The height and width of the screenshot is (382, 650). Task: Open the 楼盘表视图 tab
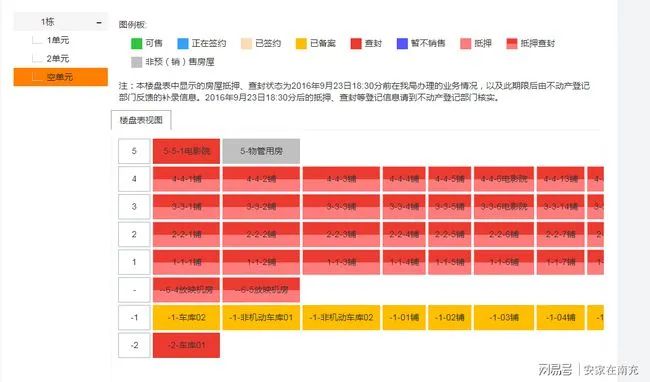coord(141,120)
